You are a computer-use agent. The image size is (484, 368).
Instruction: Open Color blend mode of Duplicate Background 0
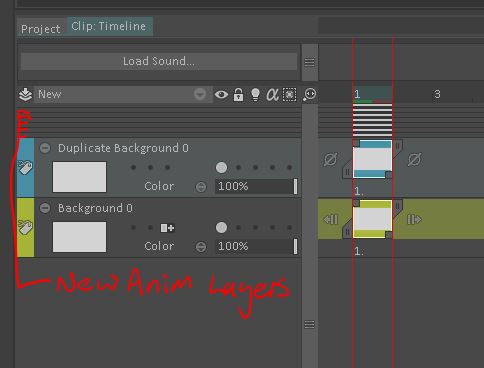click(x=159, y=186)
